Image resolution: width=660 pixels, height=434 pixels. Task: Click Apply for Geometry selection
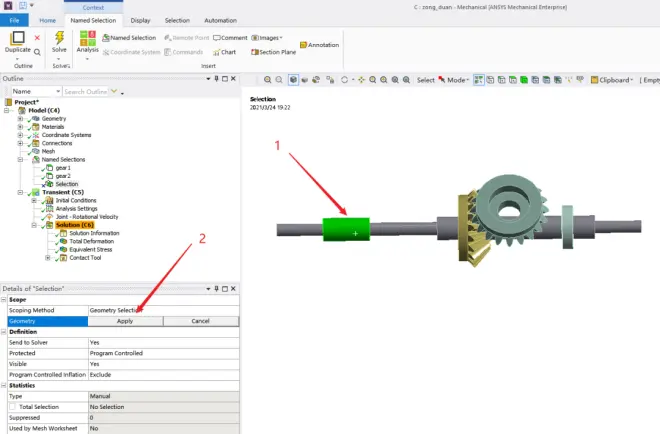point(125,321)
